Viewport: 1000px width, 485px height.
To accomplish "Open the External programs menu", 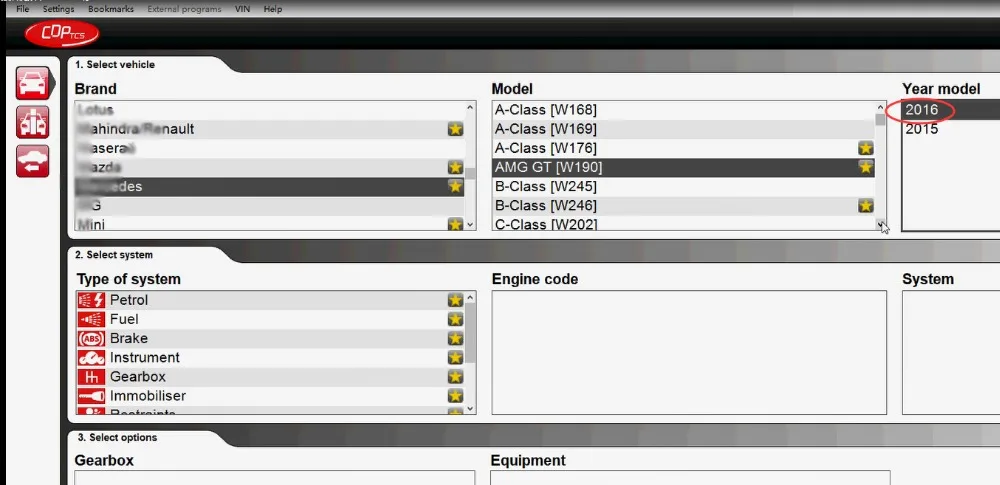I will tap(184, 9).
